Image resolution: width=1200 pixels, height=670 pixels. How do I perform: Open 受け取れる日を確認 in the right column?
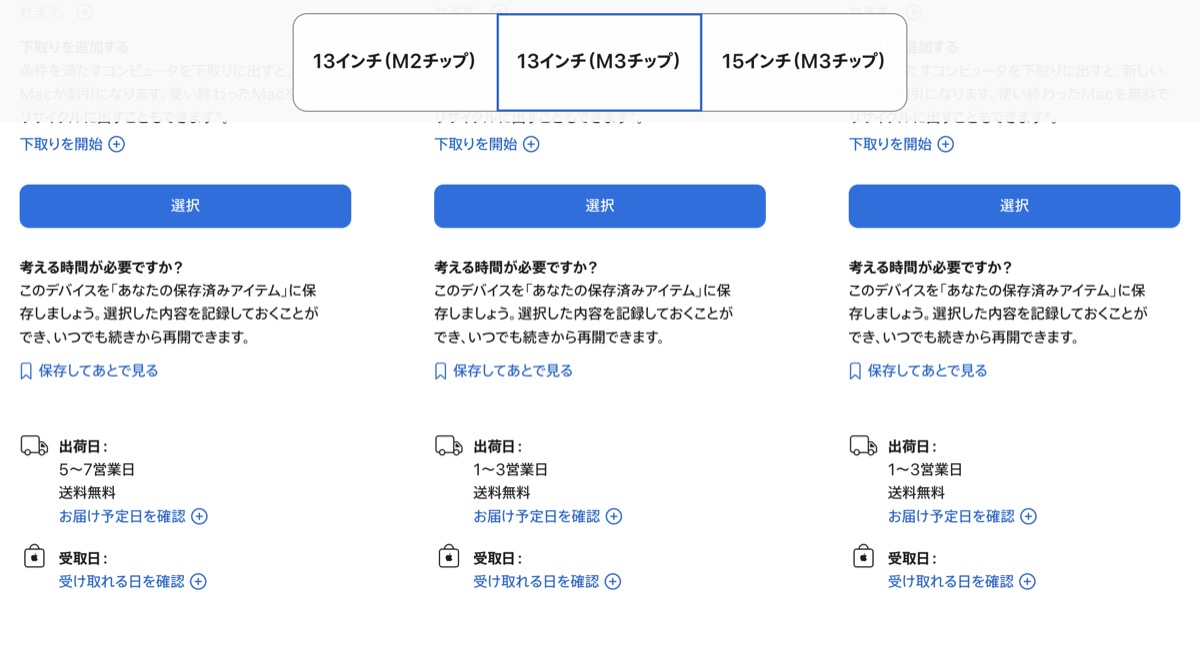950,582
